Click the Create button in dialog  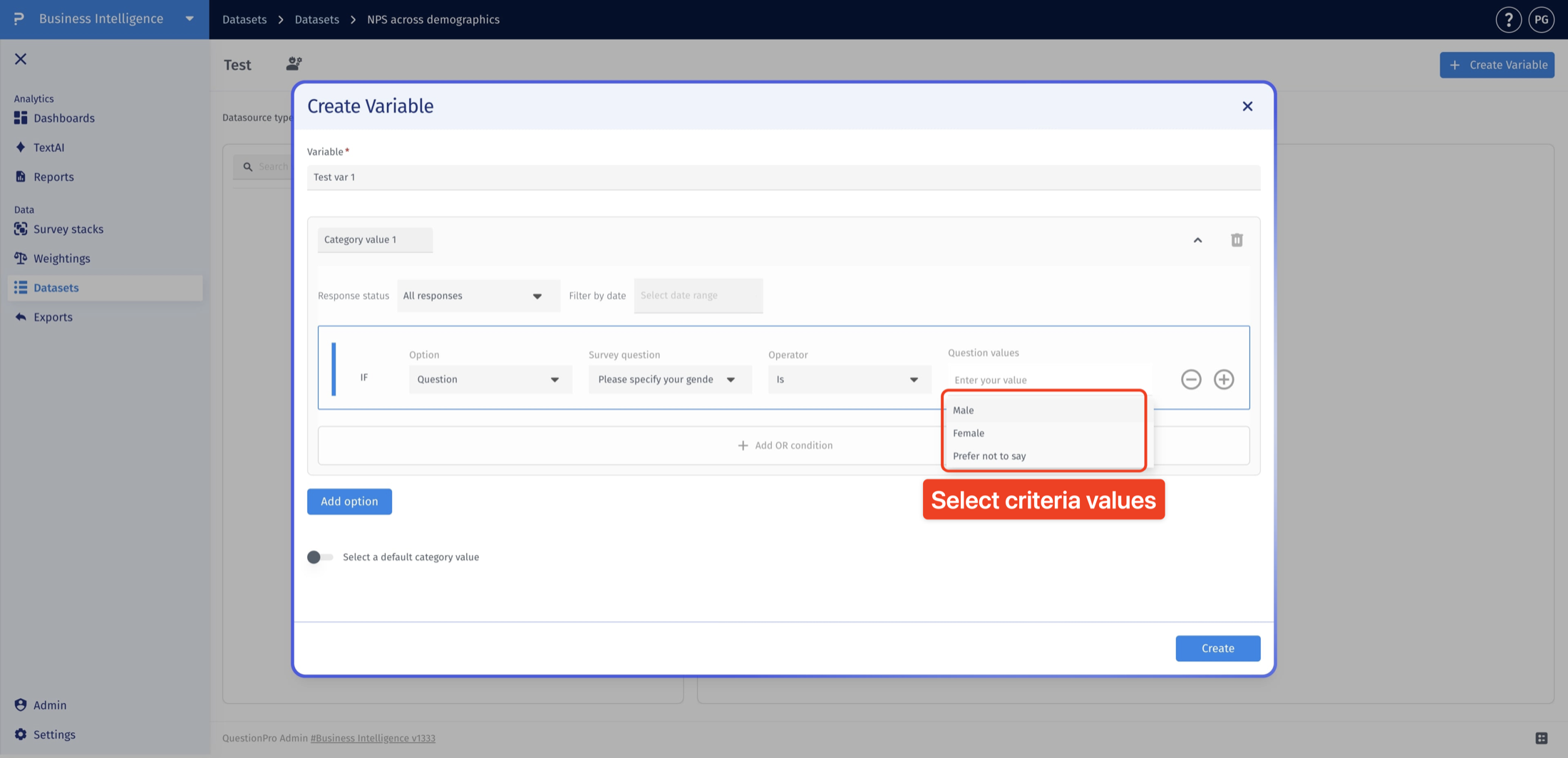pyautogui.click(x=1217, y=648)
